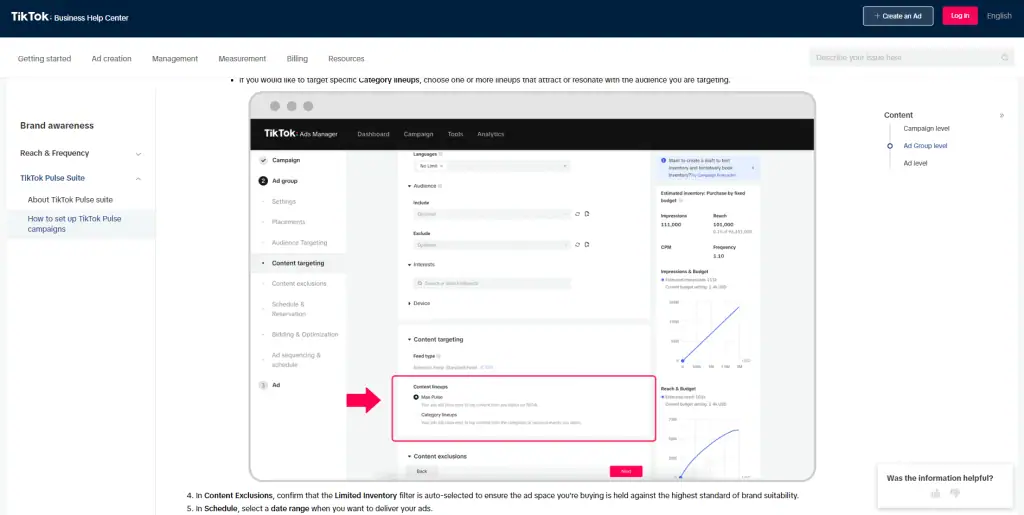Open the Resources menu

[346, 58]
